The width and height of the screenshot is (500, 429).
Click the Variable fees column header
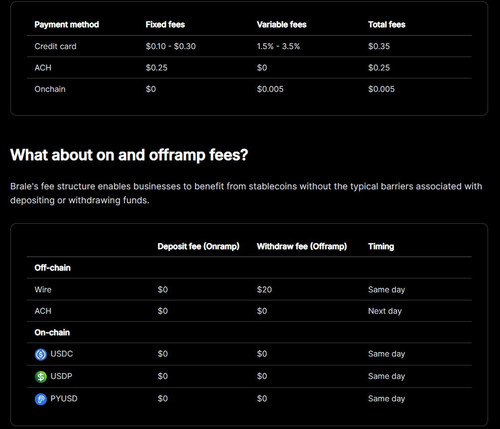click(281, 25)
